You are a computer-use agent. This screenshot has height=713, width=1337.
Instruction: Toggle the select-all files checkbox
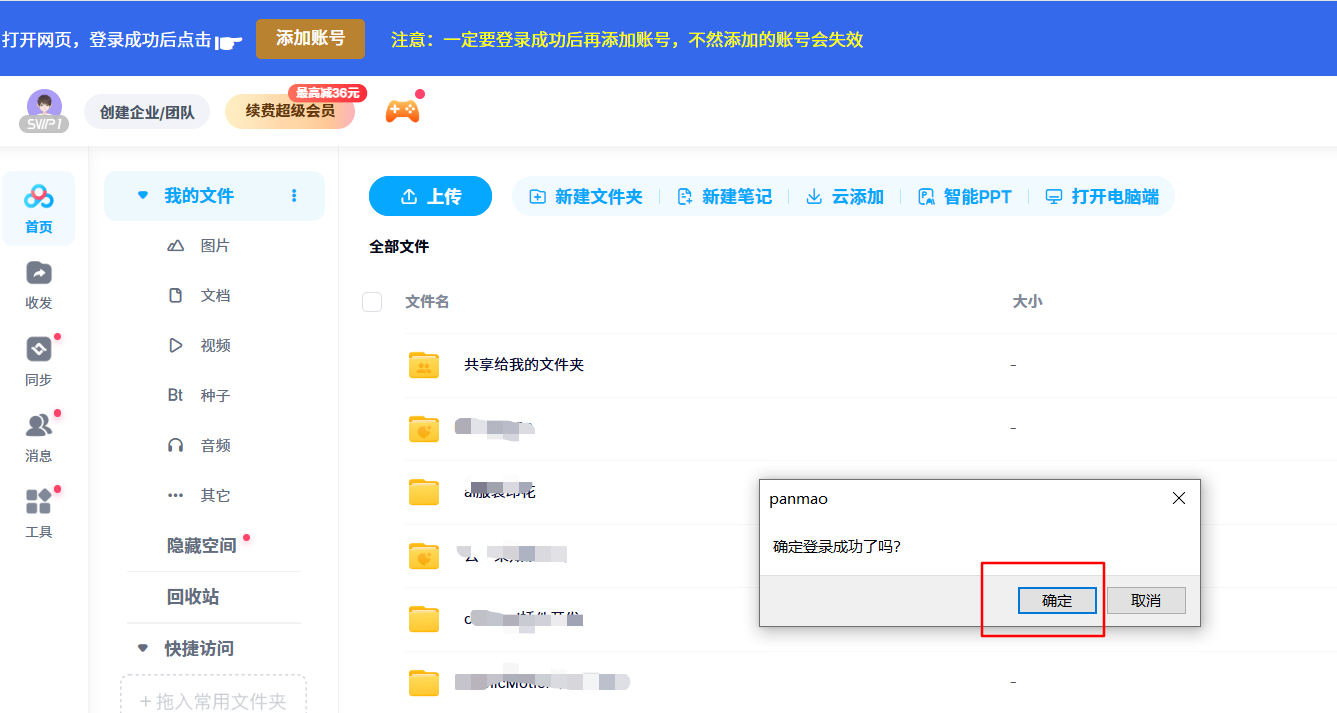[x=372, y=302]
